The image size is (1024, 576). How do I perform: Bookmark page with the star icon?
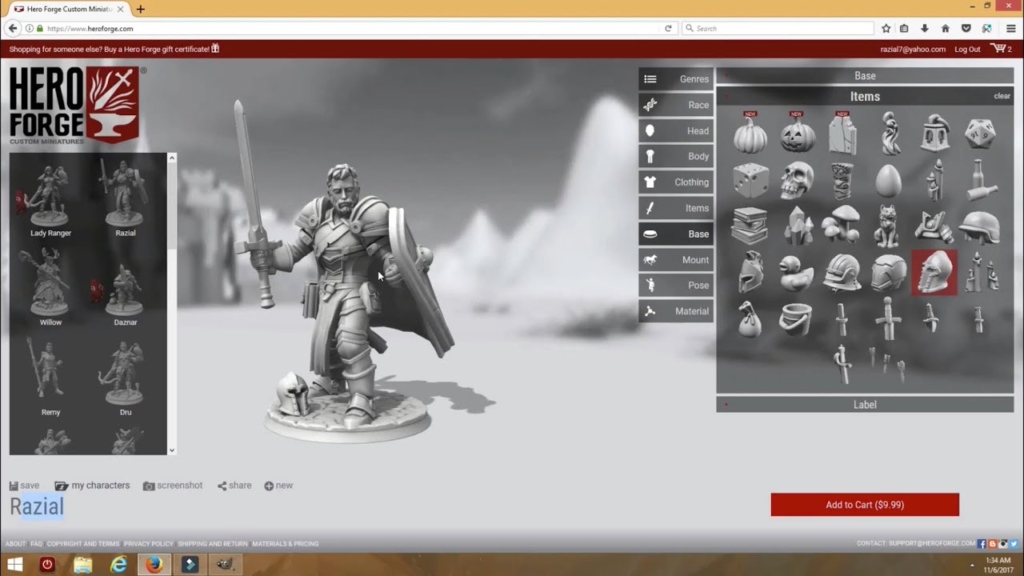[886, 28]
